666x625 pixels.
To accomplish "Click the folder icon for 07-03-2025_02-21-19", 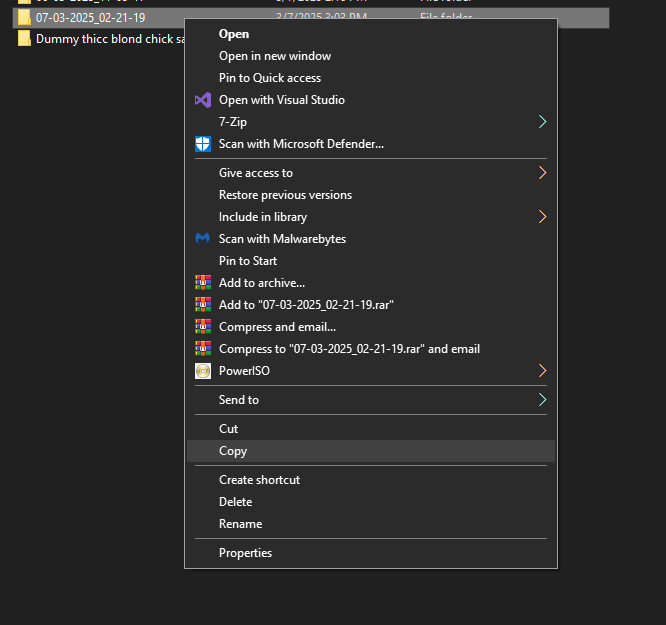I will point(24,18).
